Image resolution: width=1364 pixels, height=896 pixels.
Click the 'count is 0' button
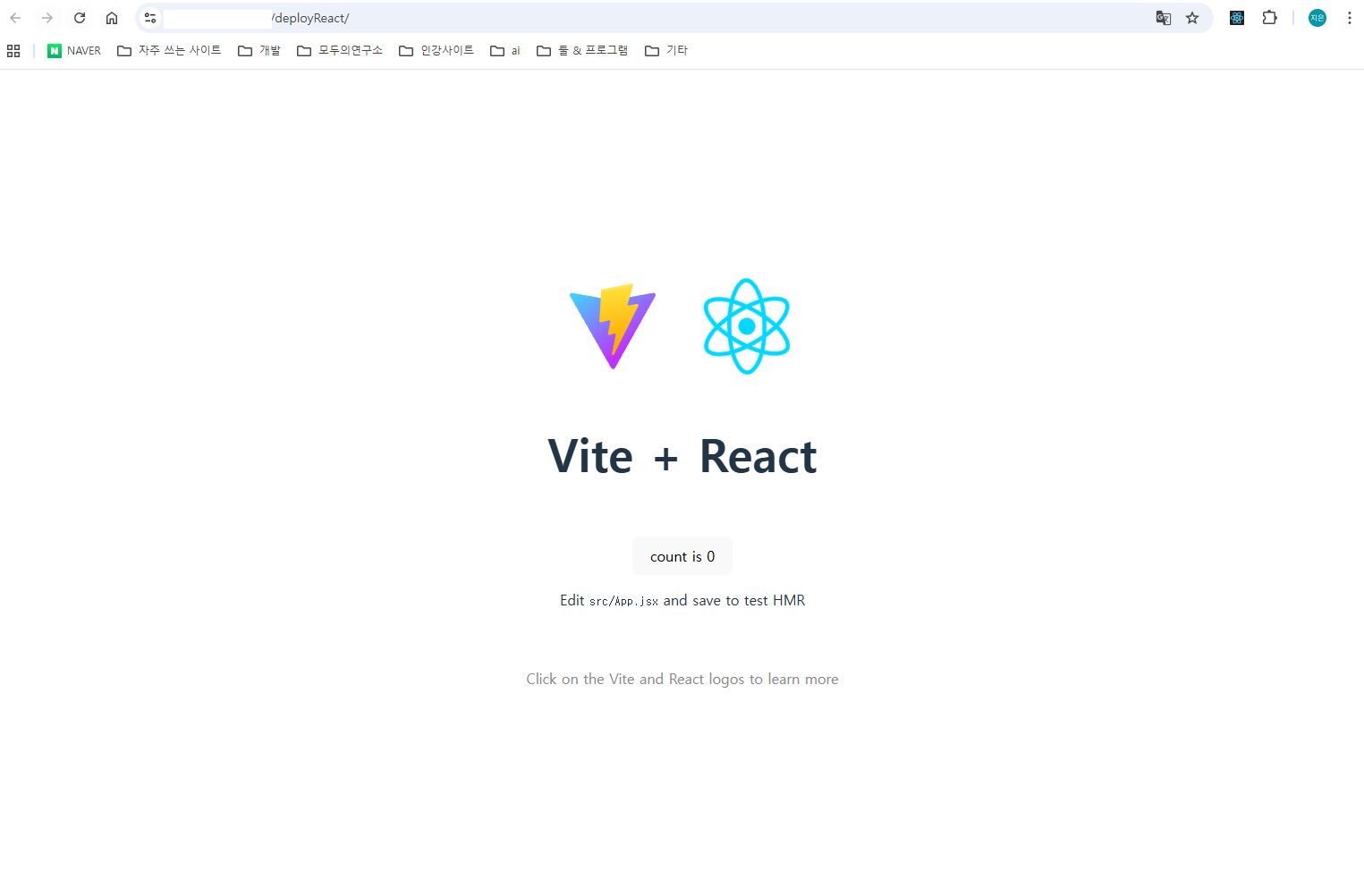pos(682,556)
